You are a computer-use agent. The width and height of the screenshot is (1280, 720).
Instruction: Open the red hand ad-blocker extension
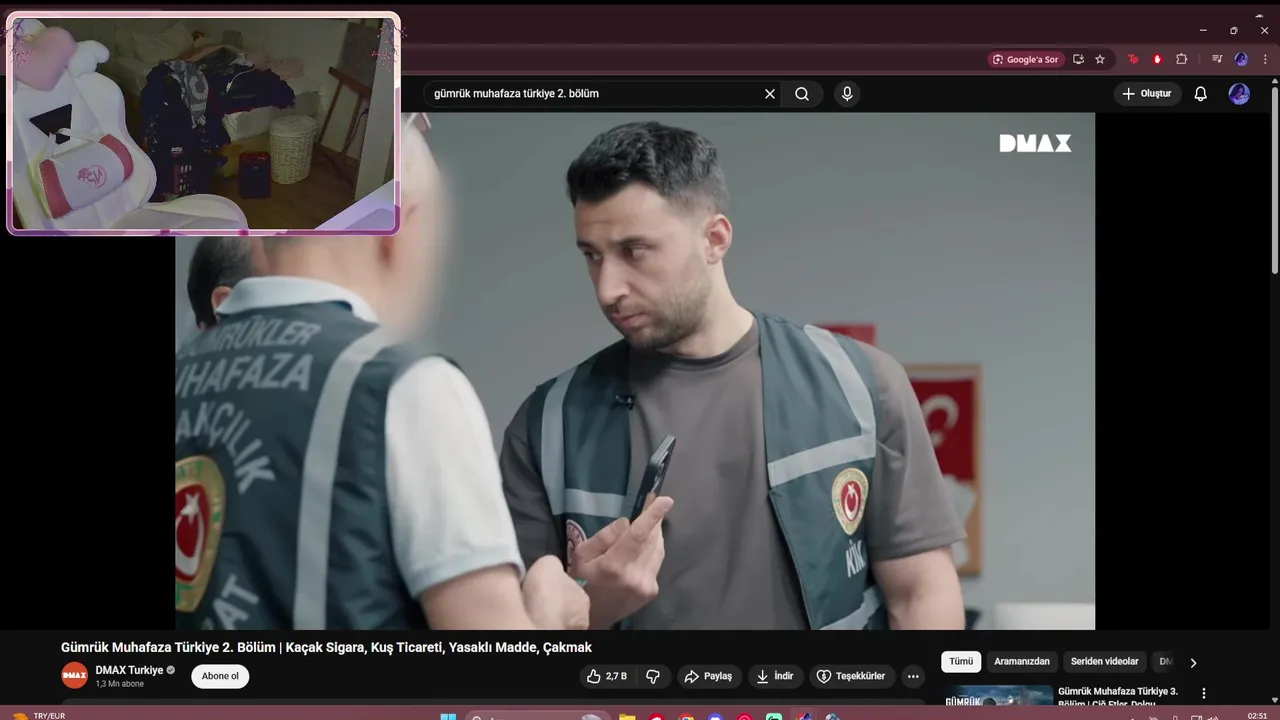point(1157,60)
